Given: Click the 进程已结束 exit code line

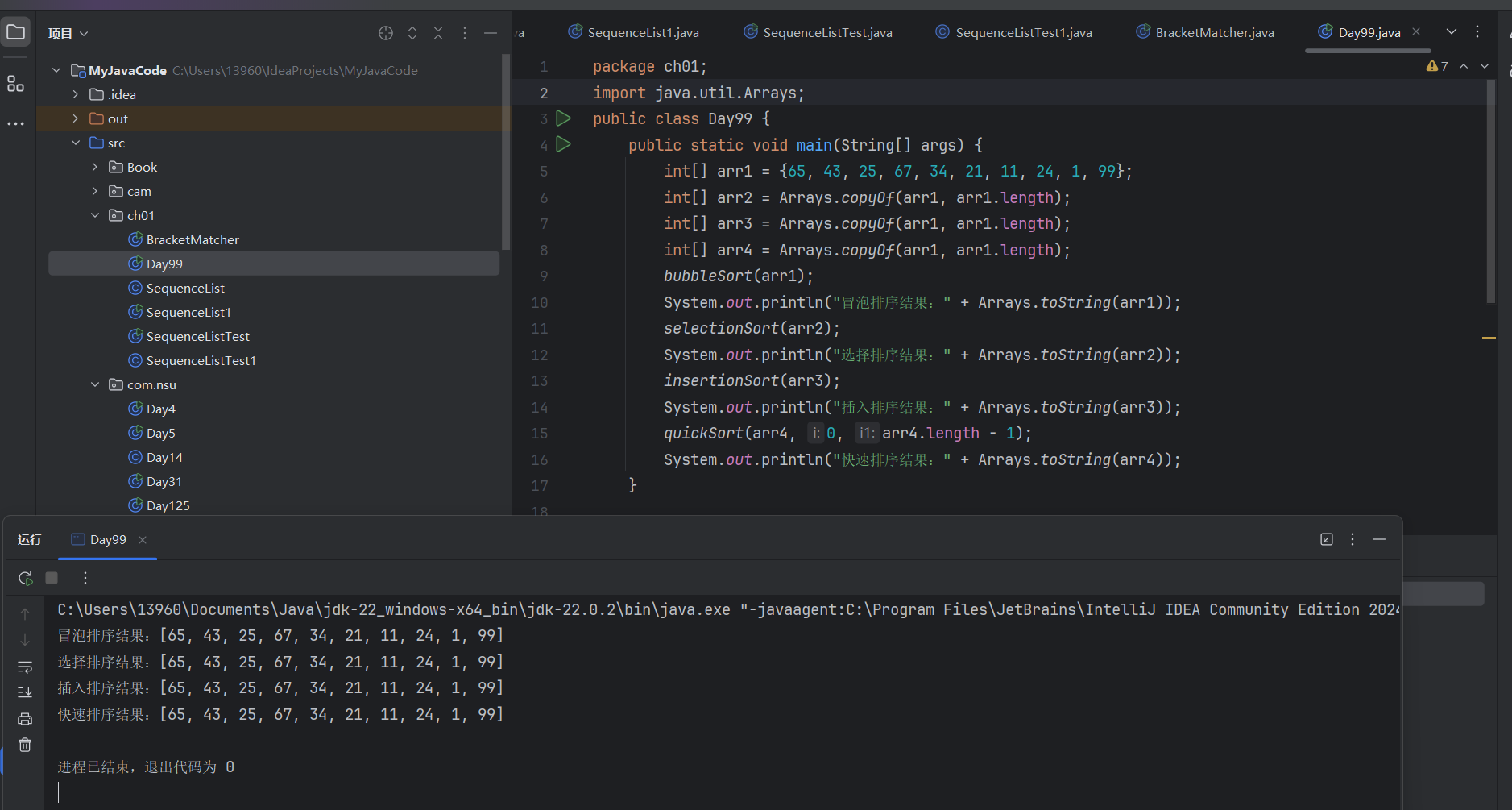Looking at the screenshot, I should tap(146, 766).
